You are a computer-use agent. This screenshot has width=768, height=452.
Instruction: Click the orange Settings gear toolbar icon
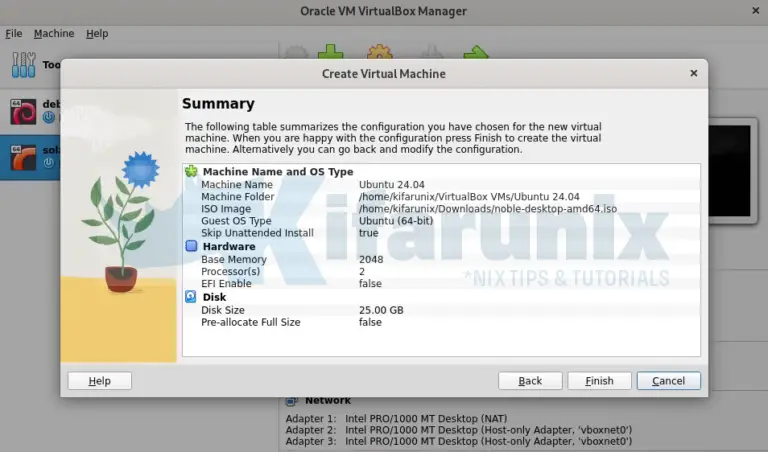point(380,52)
